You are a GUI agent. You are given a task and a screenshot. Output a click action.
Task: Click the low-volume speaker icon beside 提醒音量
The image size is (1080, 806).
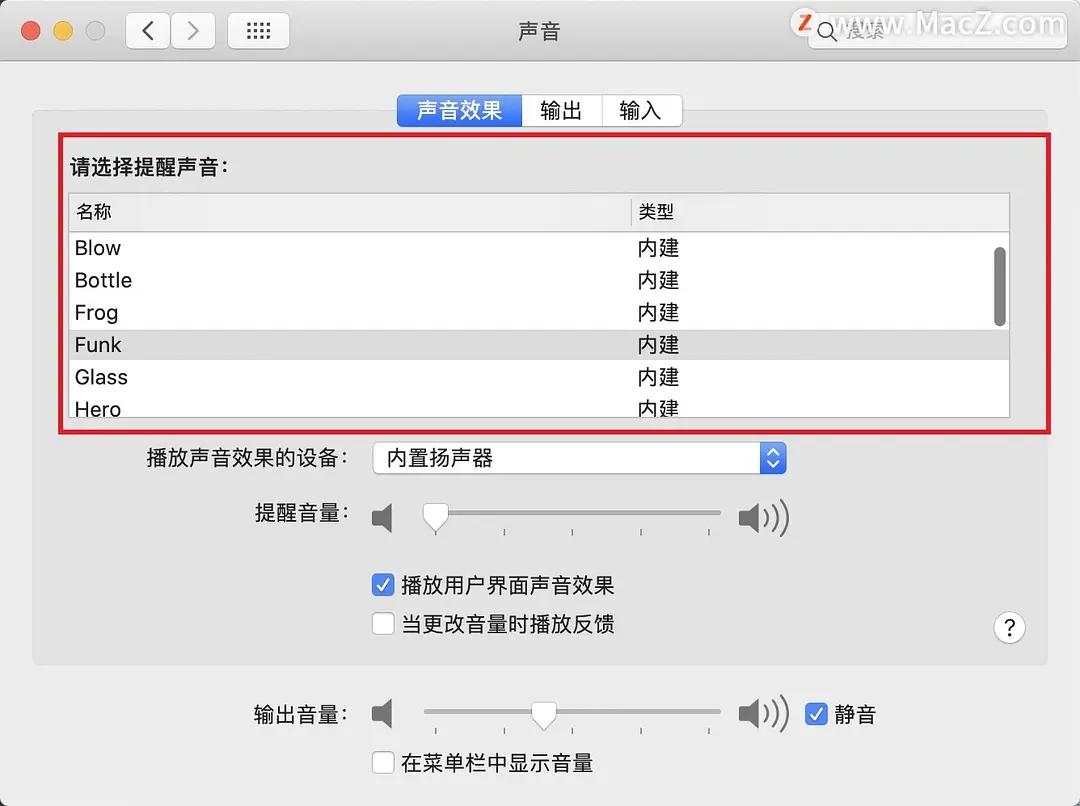384,517
